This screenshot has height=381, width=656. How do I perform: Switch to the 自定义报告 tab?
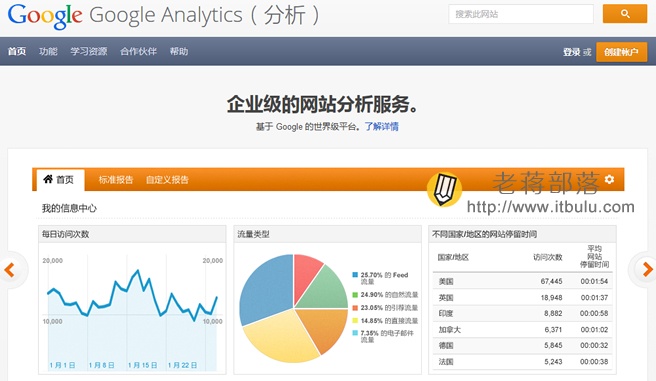point(167,180)
